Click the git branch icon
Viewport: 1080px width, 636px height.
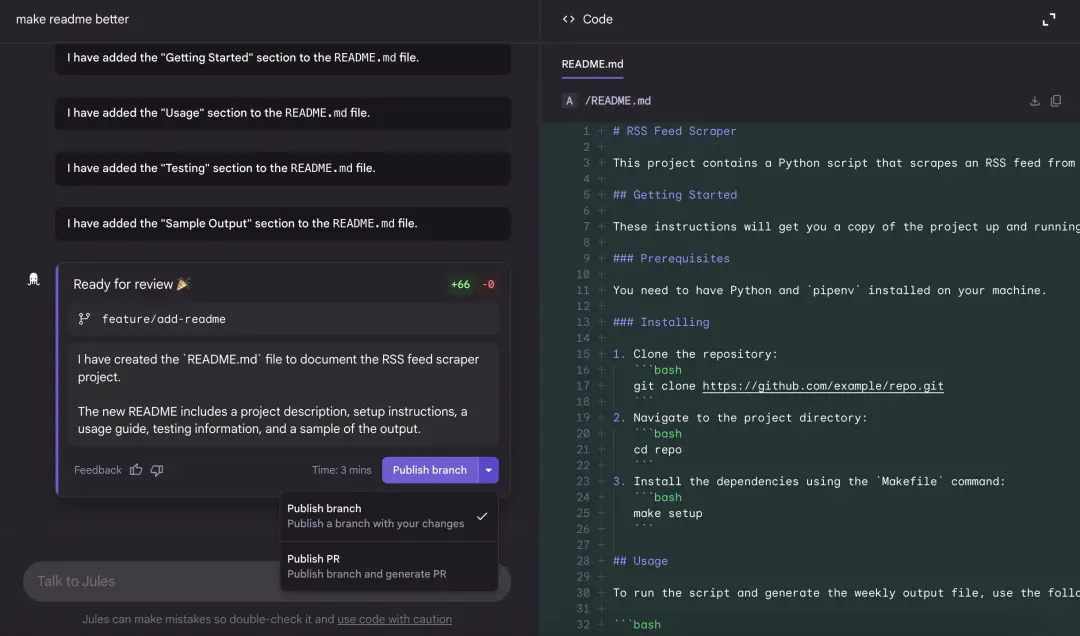[84, 318]
